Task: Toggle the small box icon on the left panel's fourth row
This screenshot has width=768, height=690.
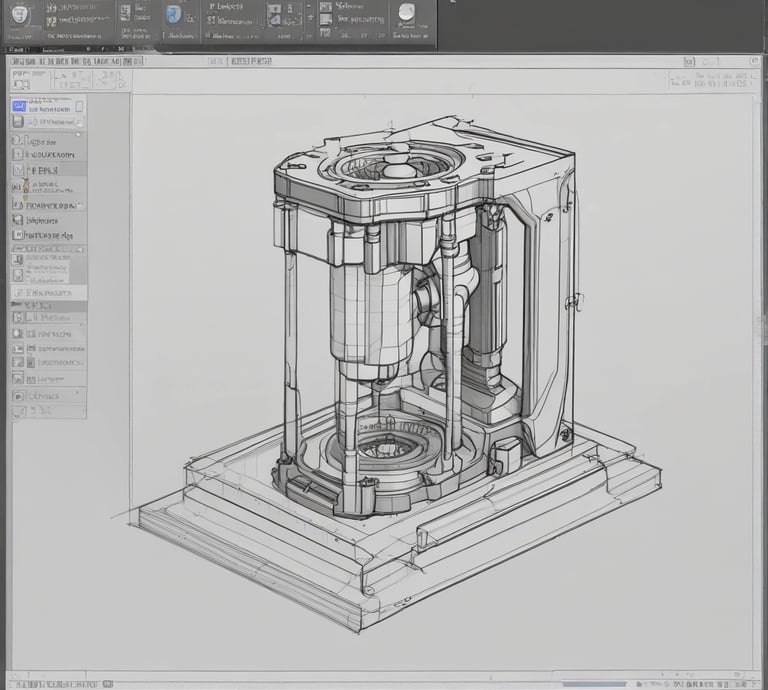Action: (19, 155)
